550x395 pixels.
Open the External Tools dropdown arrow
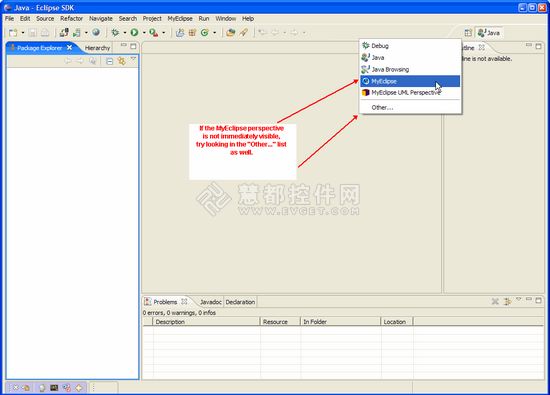[x=163, y=33]
